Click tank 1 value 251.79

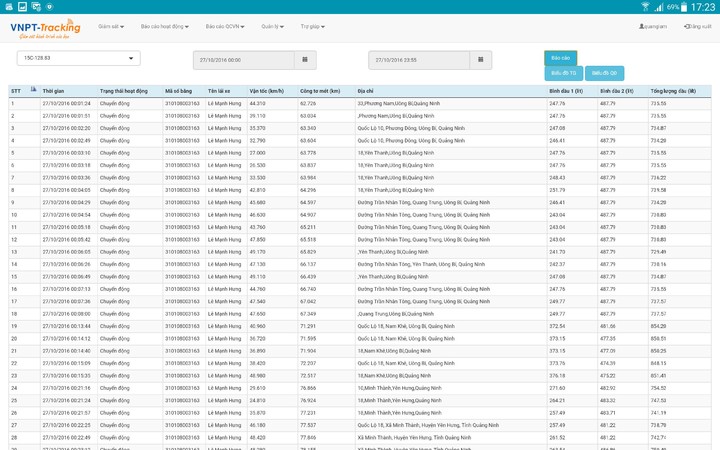click(557, 190)
